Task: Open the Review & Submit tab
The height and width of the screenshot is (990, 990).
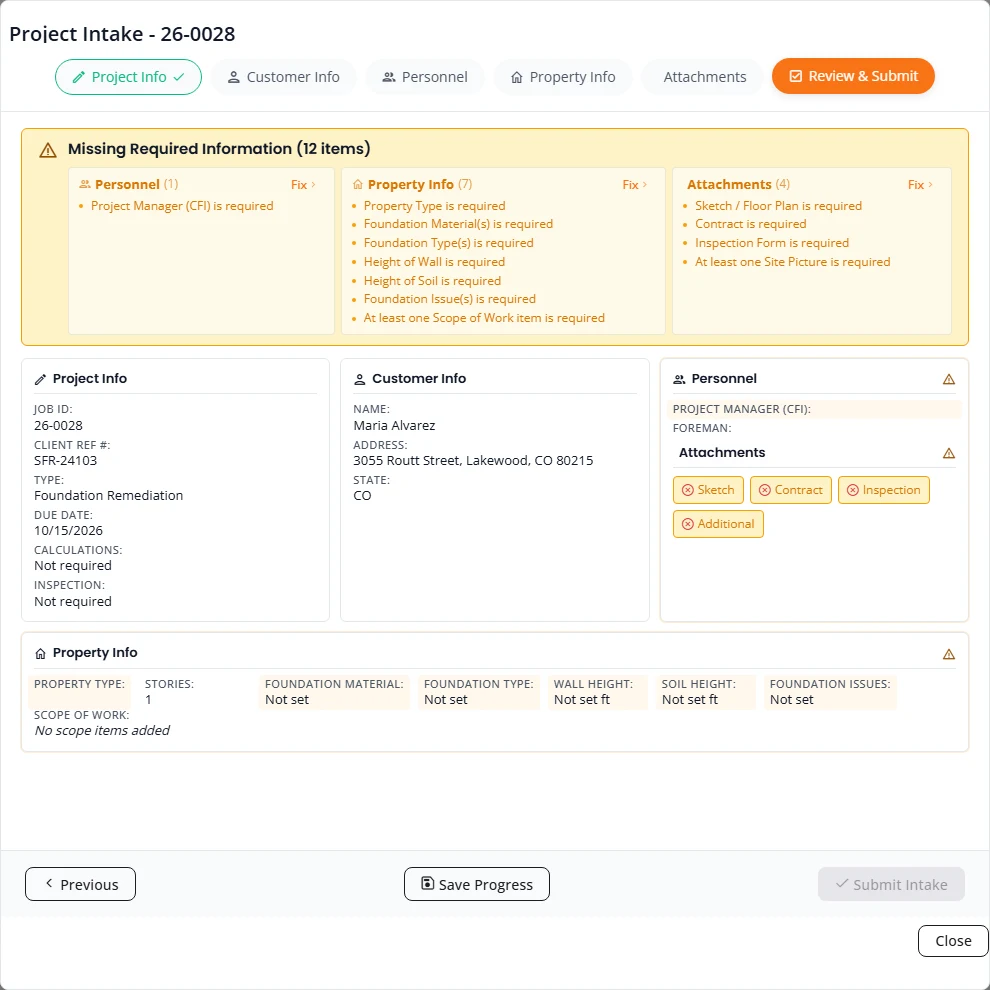Action: pyautogui.click(x=853, y=76)
